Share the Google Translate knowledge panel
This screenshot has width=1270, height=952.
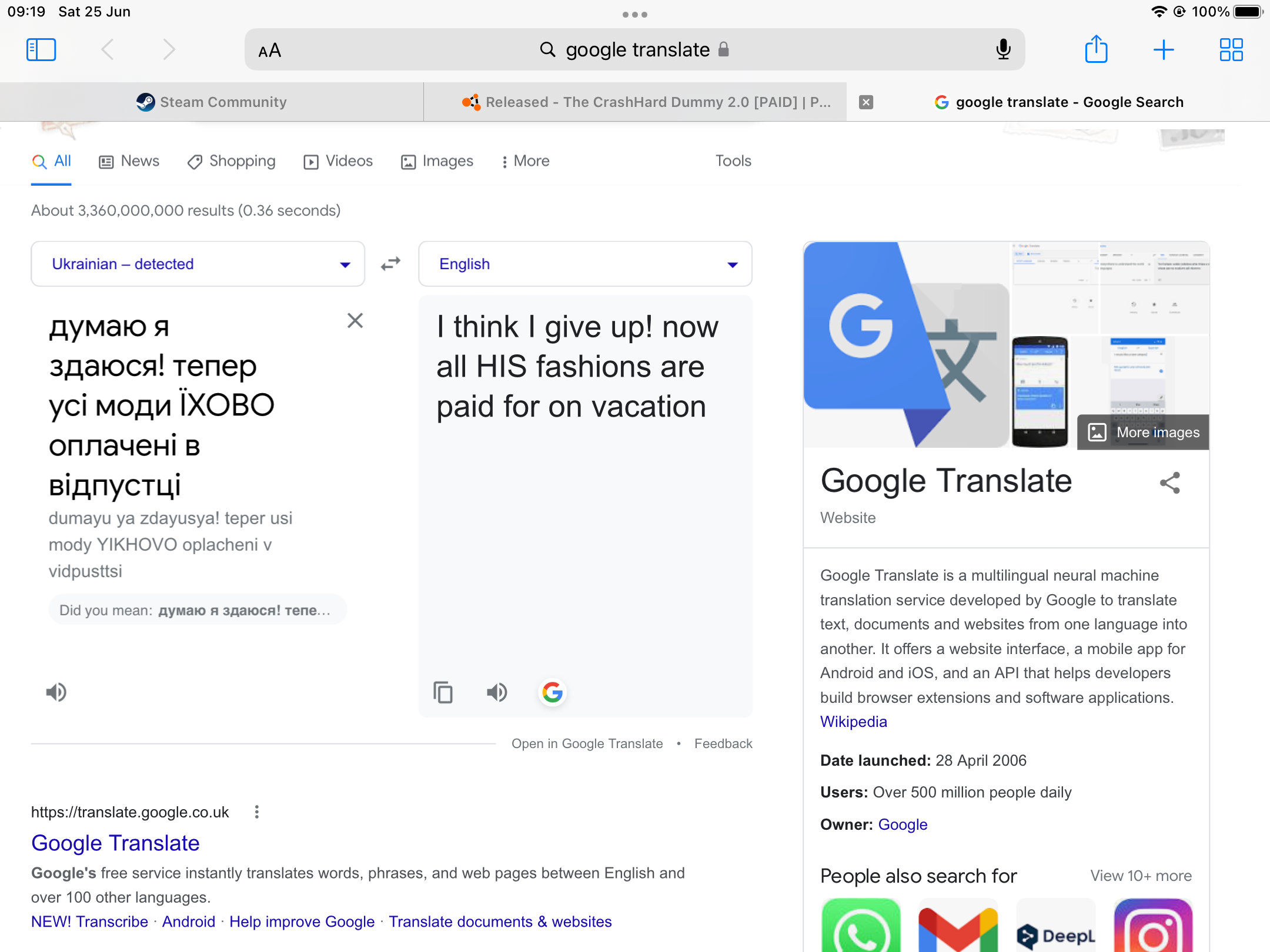pyautogui.click(x=1170, y=483)
